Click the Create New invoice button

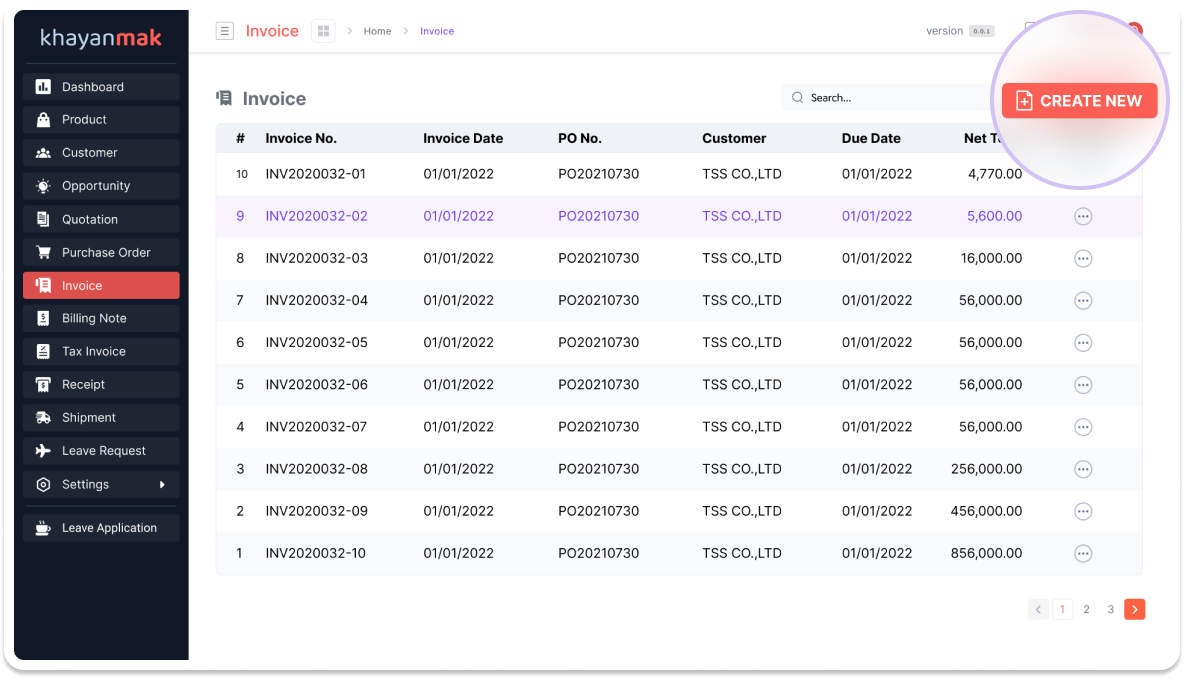coord(1079,101)
